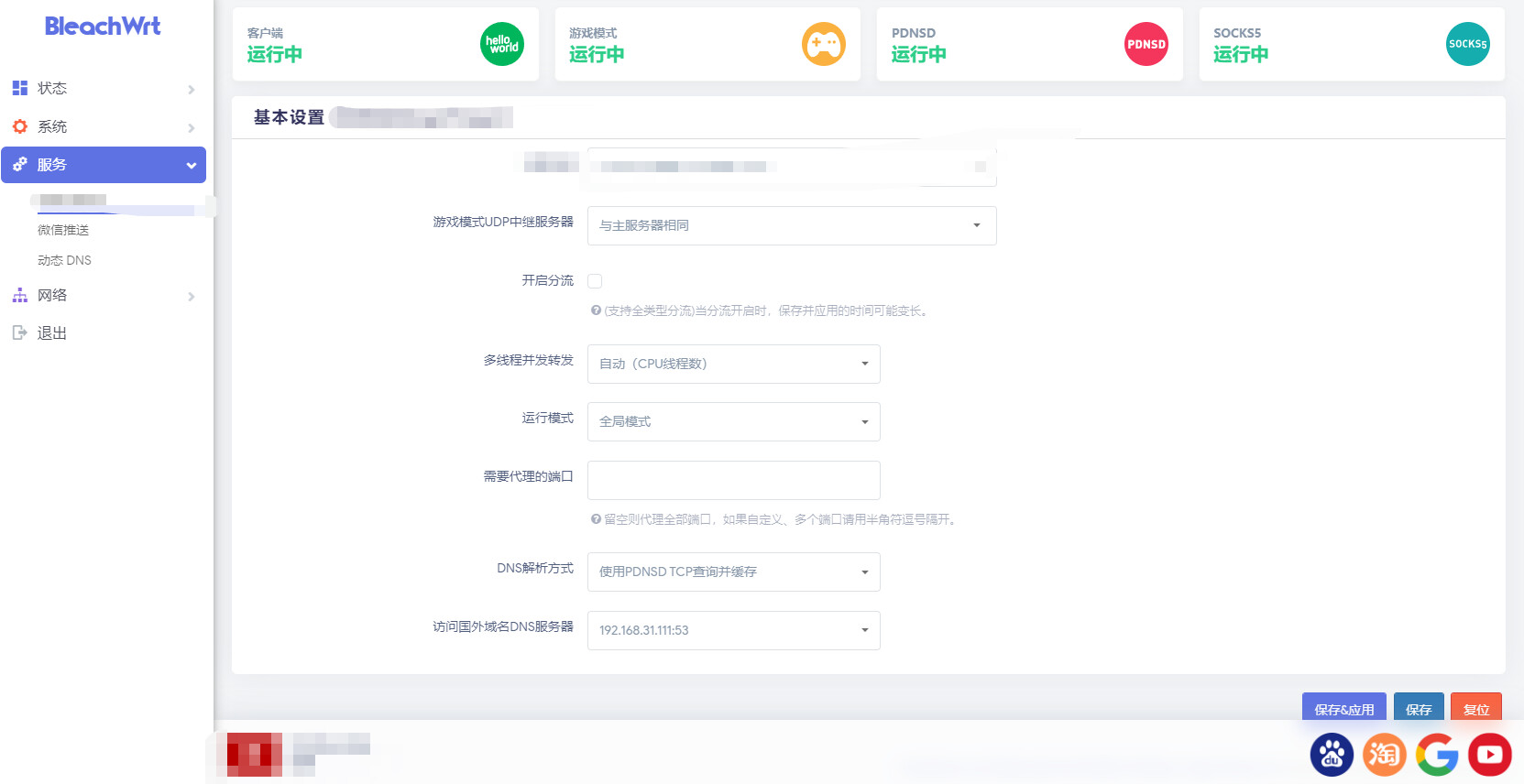Click the SOCKS5 运行中 status text

[x=1241, y=55]
